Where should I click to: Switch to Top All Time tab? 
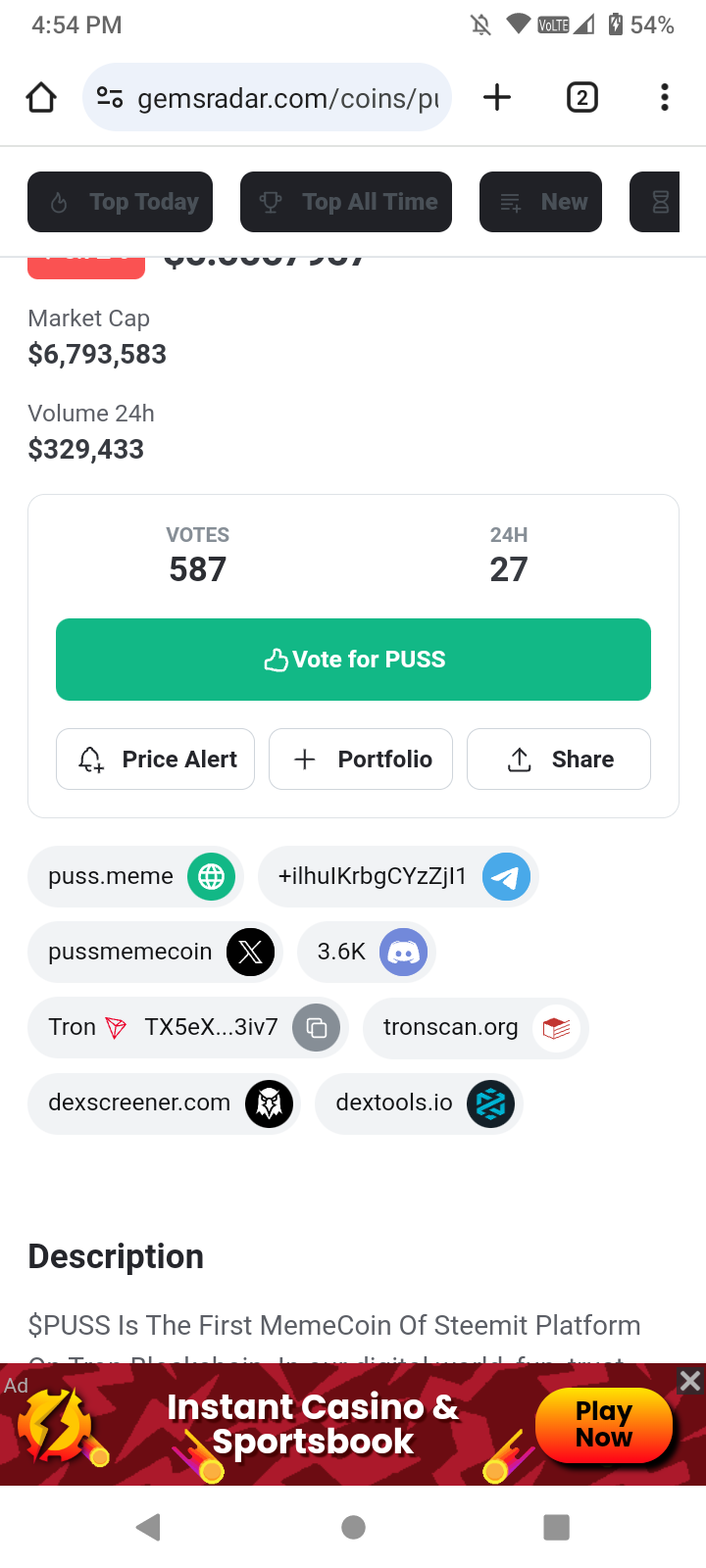[346, 202]
